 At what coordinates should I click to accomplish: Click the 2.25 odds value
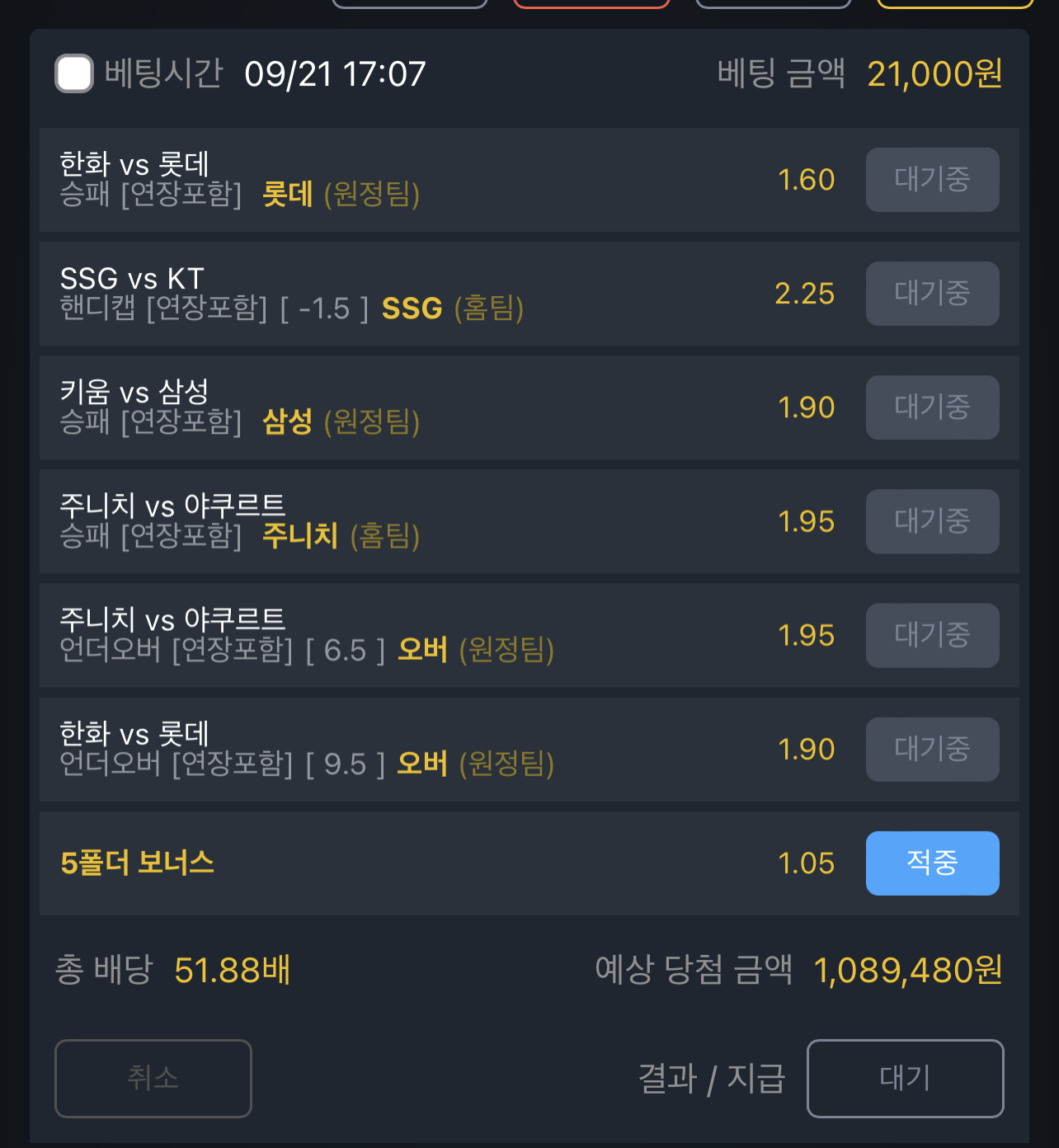(805, 294)
